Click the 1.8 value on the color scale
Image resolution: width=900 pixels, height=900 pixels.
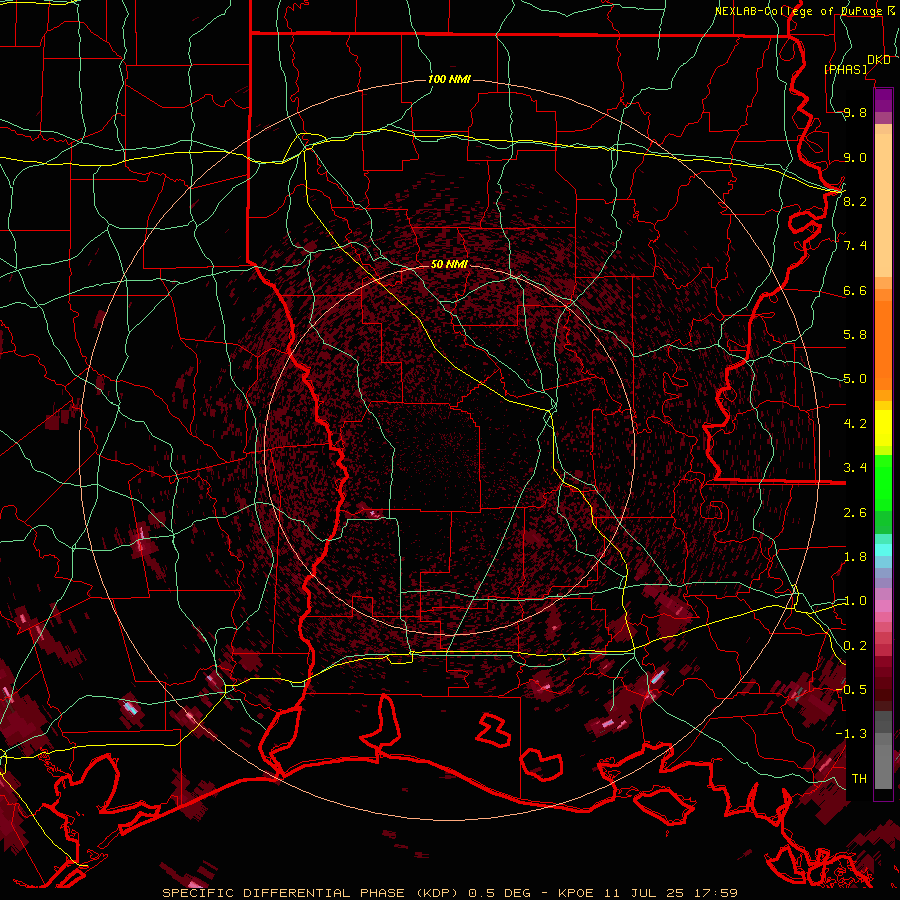click(855, 557)
